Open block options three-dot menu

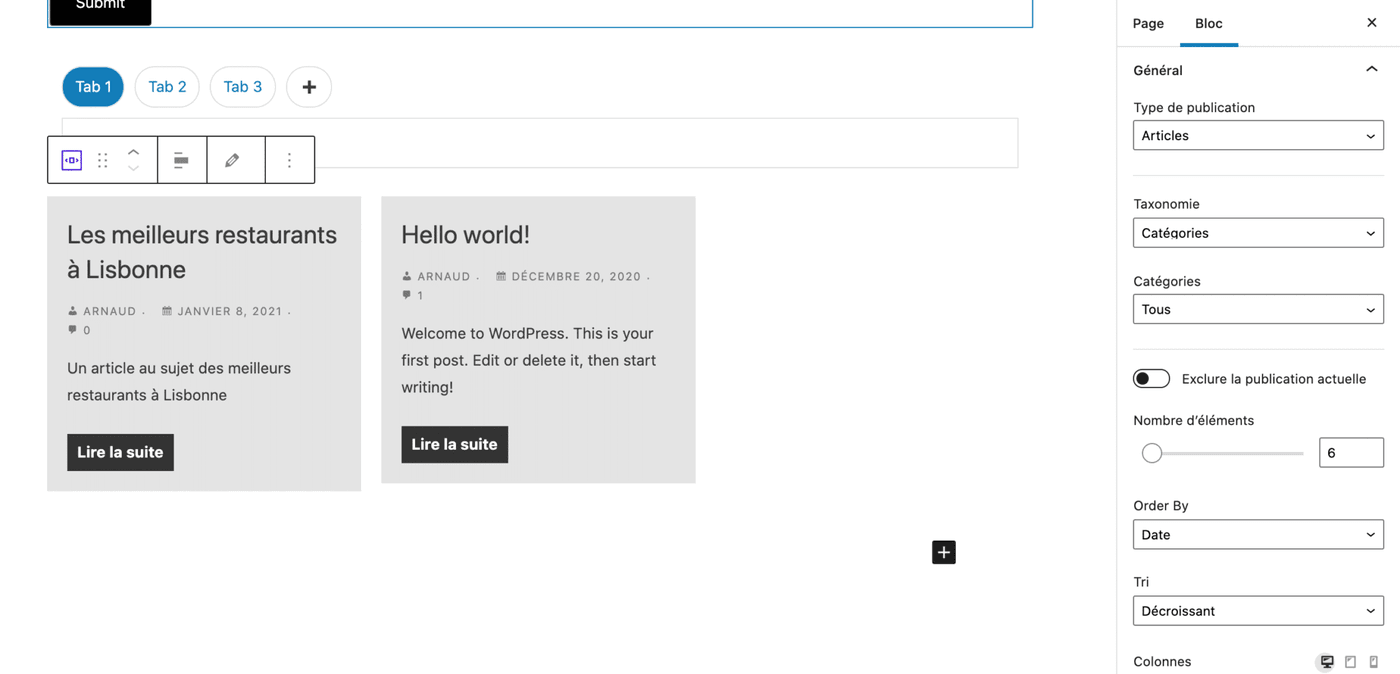pyautogui.click(x=289, y=160)
